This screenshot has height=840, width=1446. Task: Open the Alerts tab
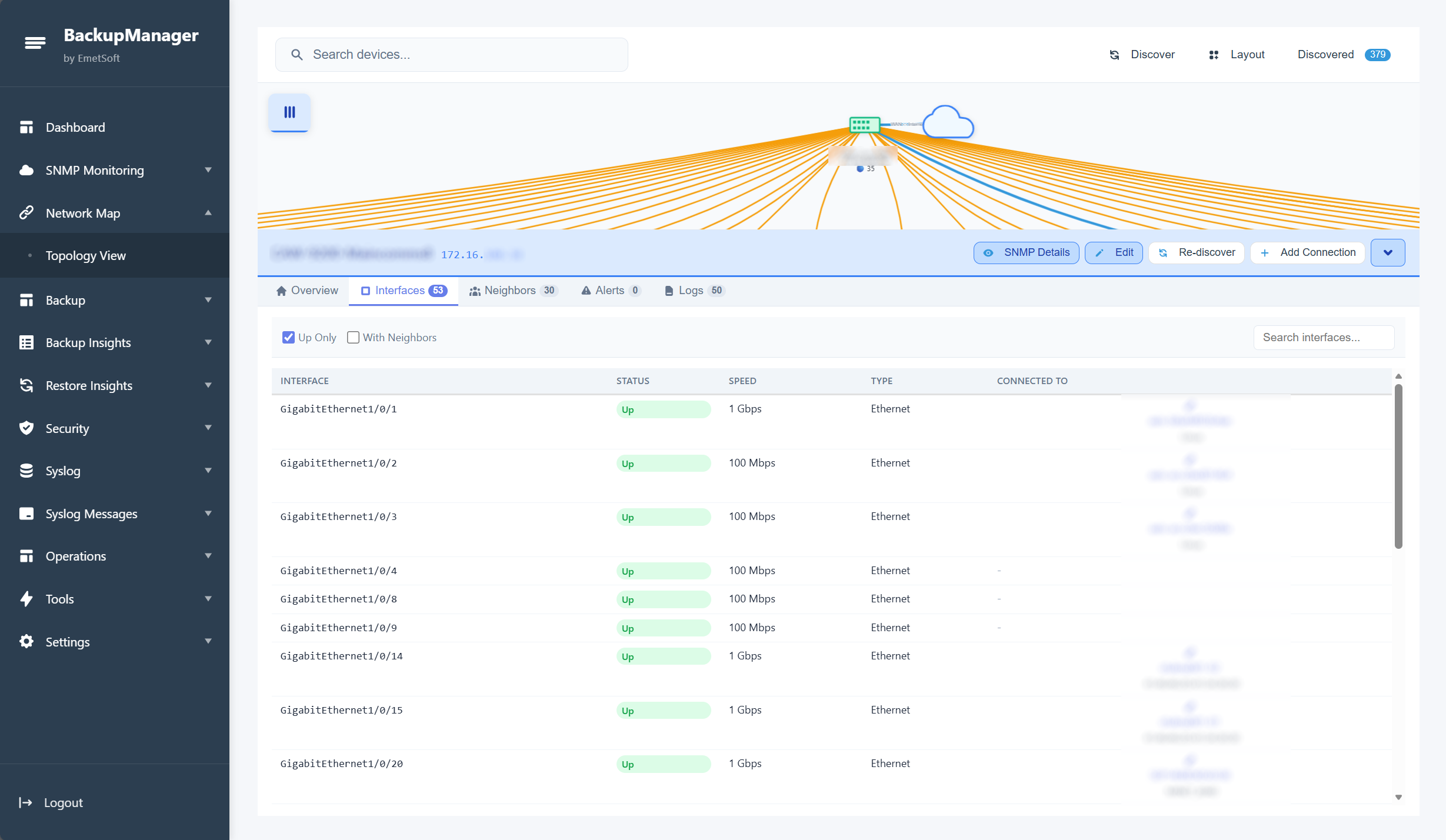tap(611, 291)
